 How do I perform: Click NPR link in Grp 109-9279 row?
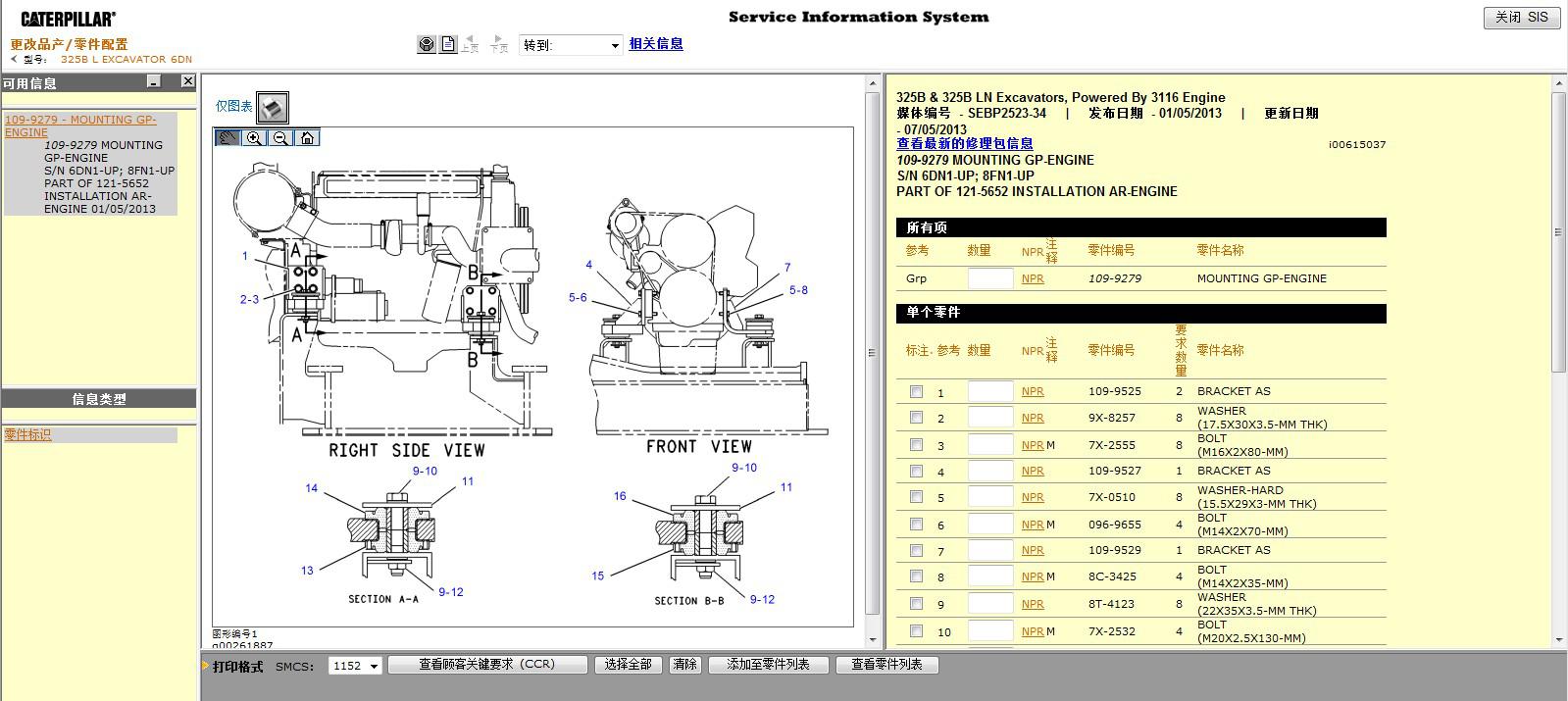click(1033, 278)
